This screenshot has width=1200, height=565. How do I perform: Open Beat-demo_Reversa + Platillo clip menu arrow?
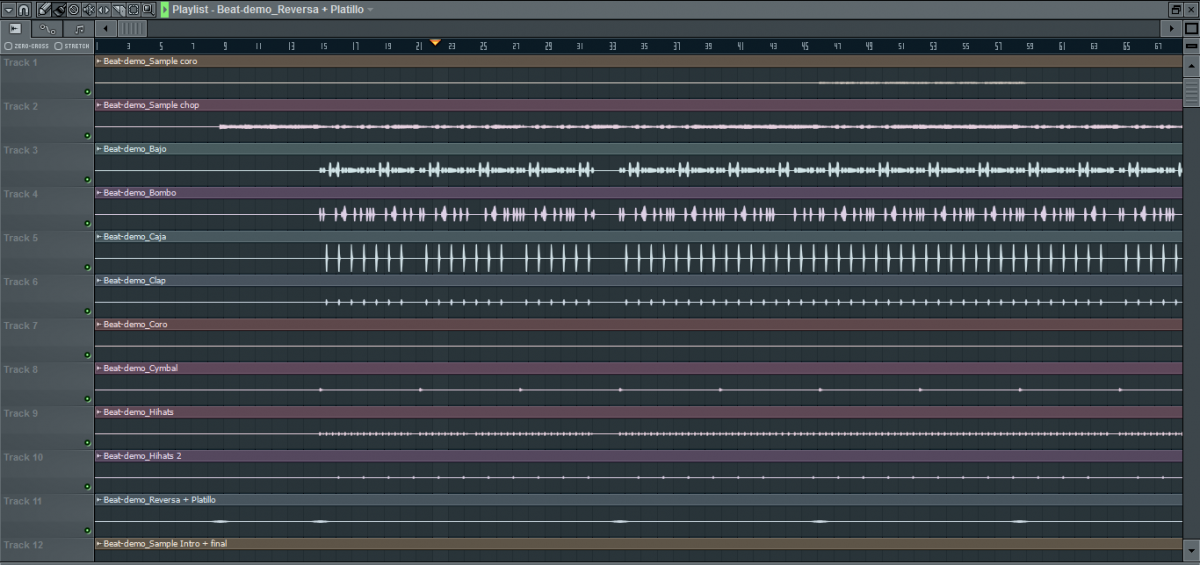click(x=99, y=500)
